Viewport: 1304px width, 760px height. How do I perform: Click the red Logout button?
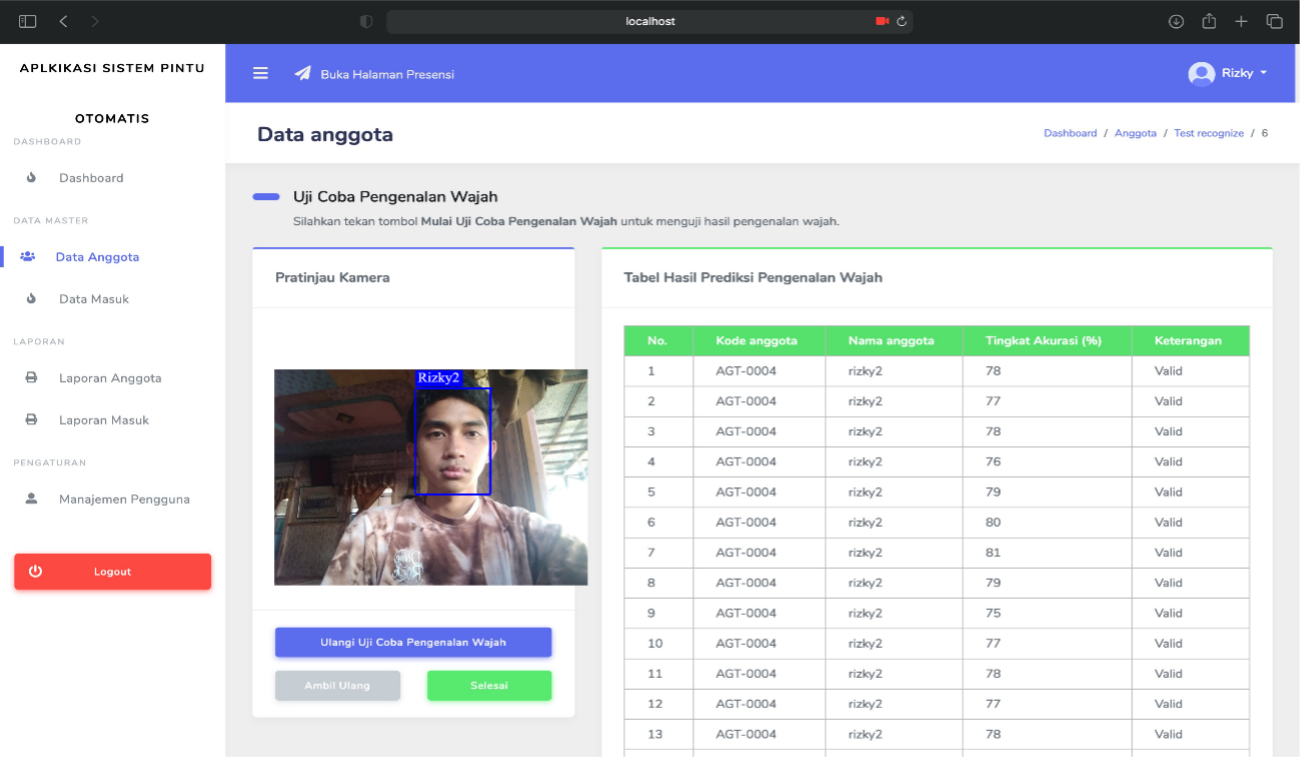point(112,571)
